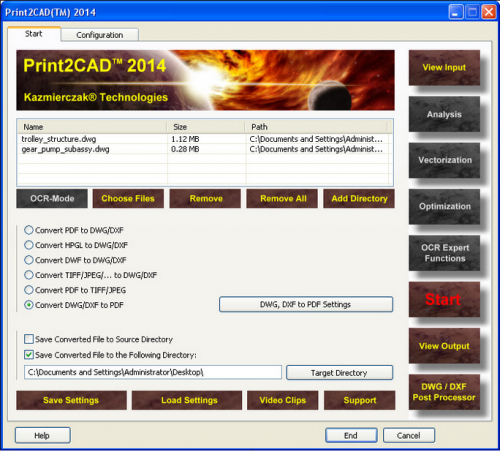Screen dimensions: 500x452
Task: Click the Remove All button
Action: point(282,199)
